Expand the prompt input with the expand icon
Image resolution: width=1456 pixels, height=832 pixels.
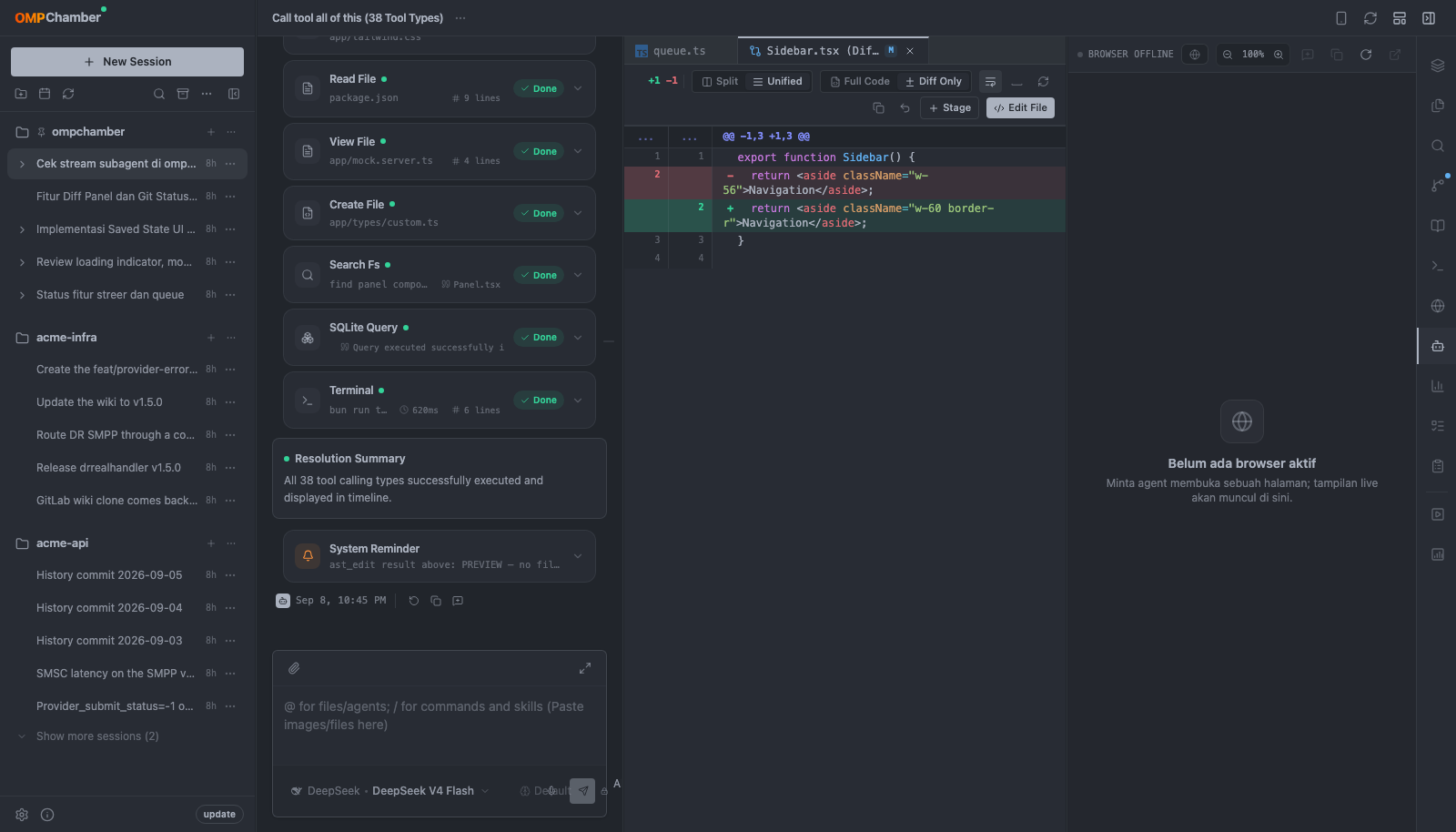tap(585, 668)
